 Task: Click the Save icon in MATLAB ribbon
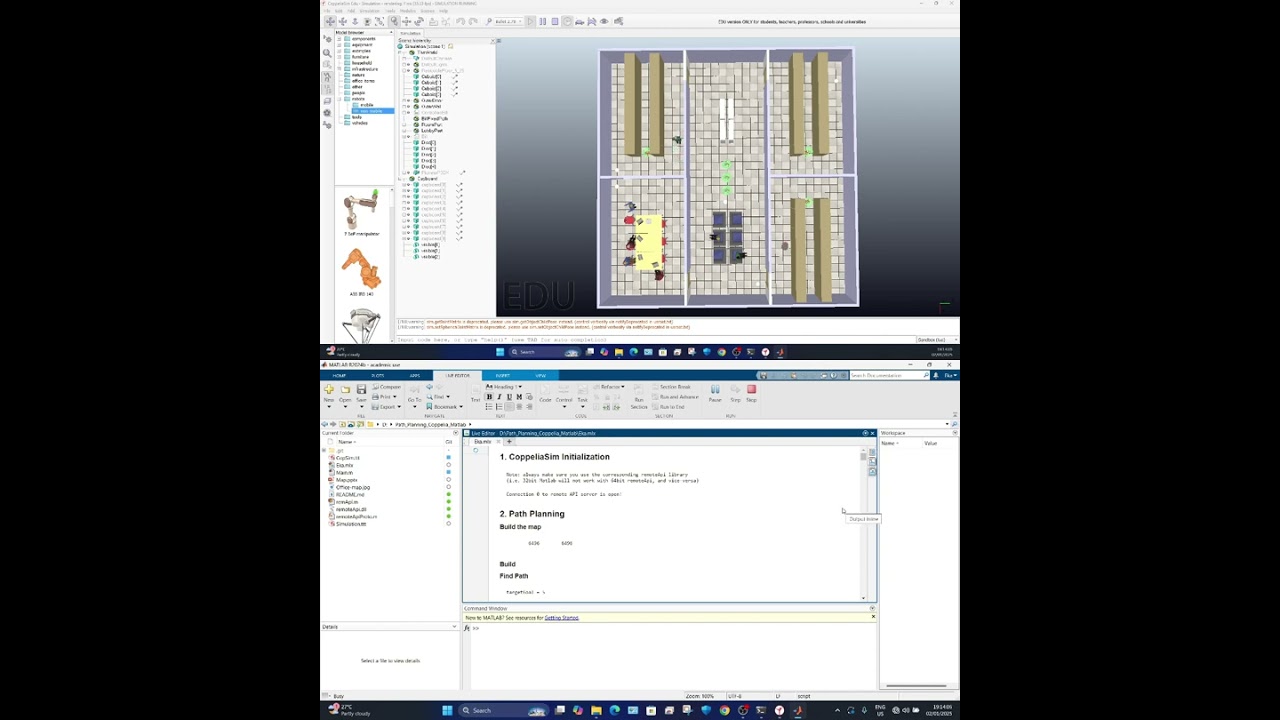pos(361,389)
